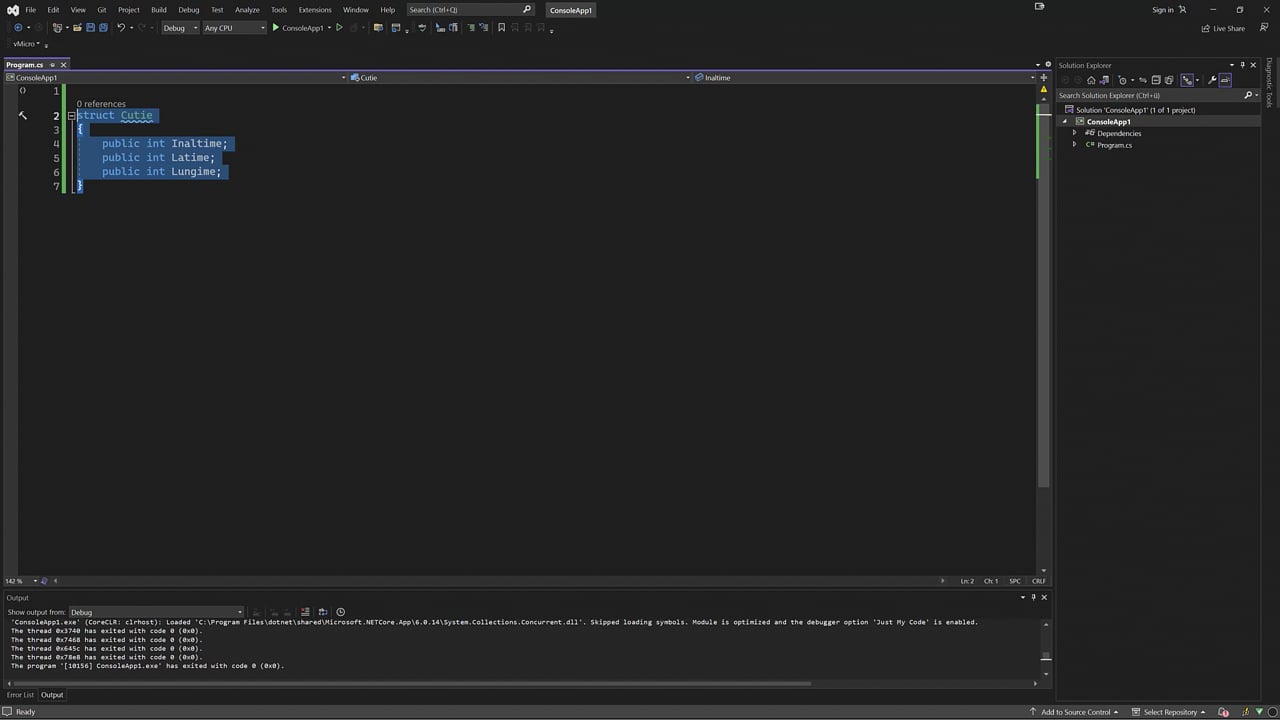Expand the Program.cs tree node

1075,145
